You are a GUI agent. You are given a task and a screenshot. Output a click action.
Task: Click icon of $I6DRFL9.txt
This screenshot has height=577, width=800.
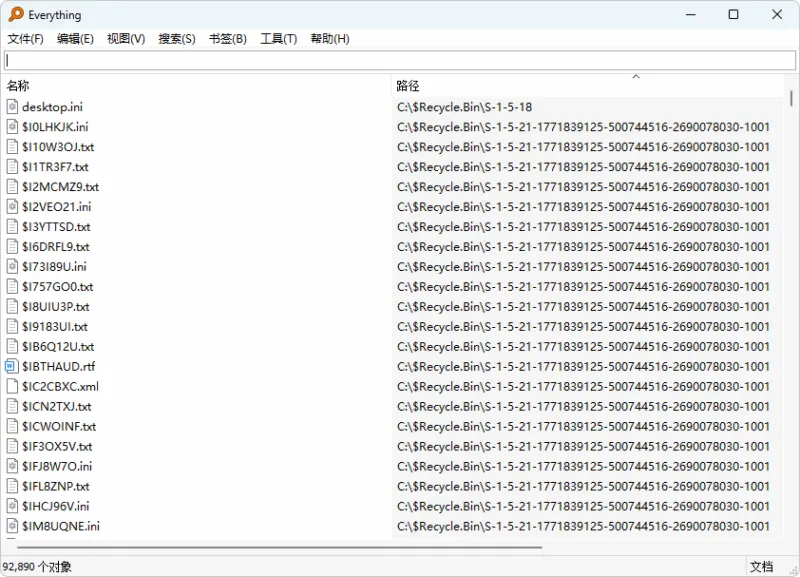pos(12,246)
